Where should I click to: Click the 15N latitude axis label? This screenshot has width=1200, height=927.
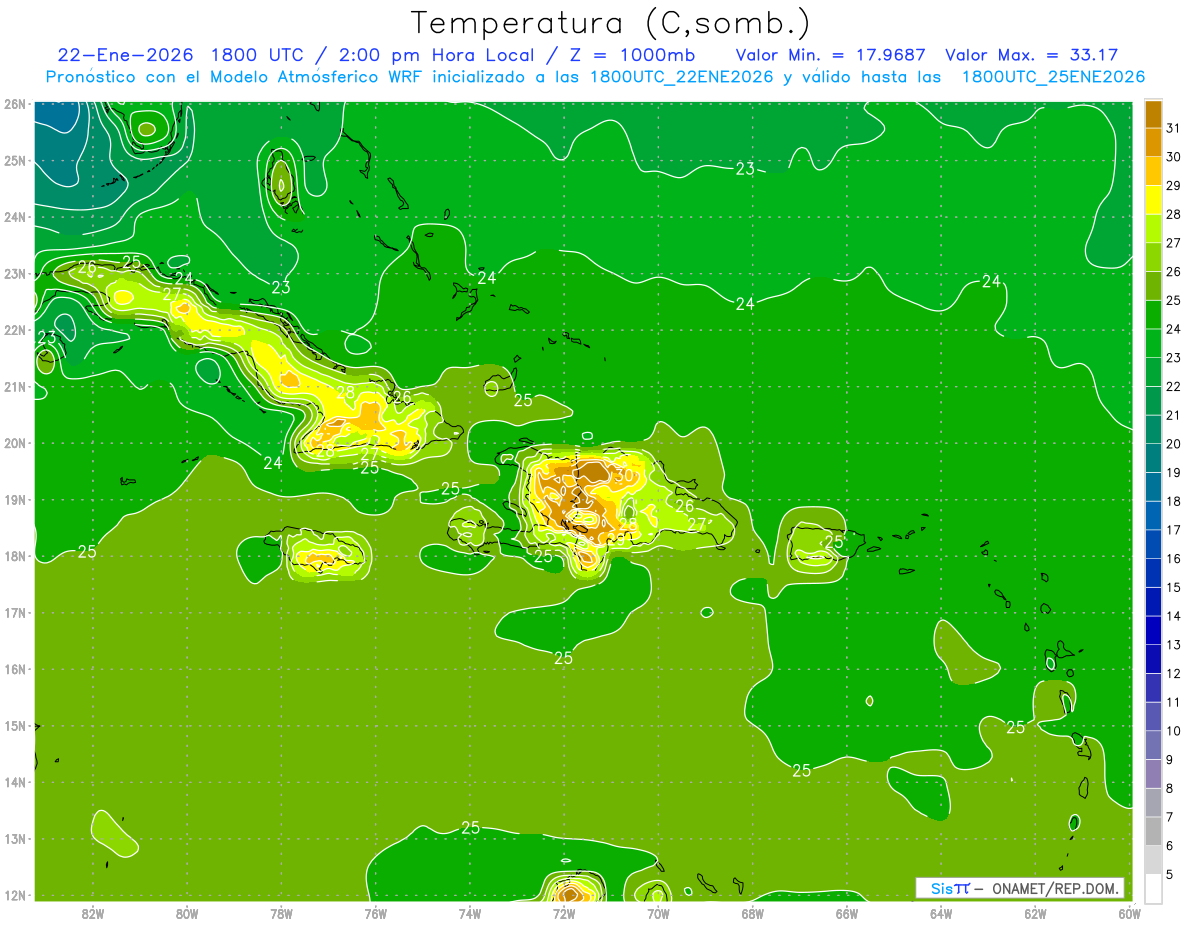click(x=15, y=726)
